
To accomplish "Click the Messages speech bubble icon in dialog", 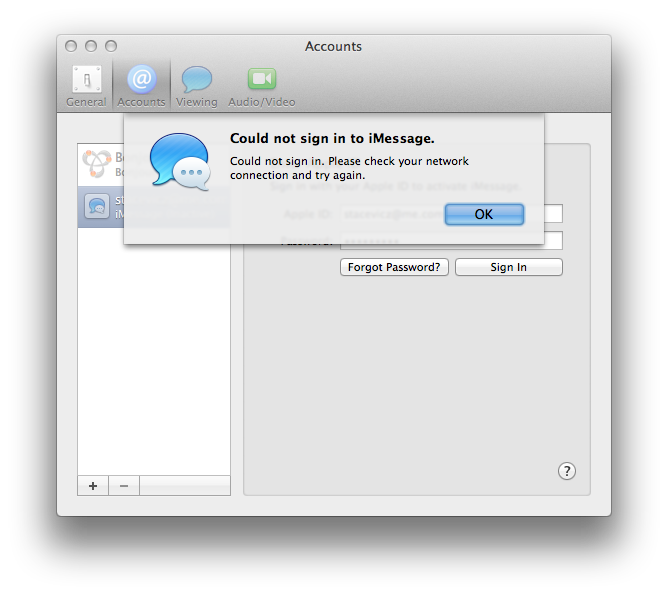I will [x=180, y=161].
